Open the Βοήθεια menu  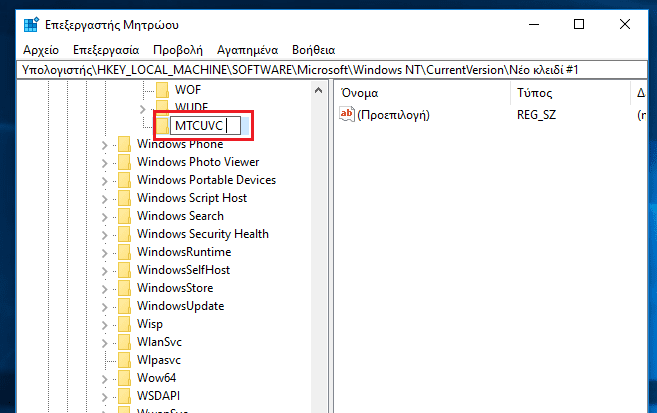313,50
